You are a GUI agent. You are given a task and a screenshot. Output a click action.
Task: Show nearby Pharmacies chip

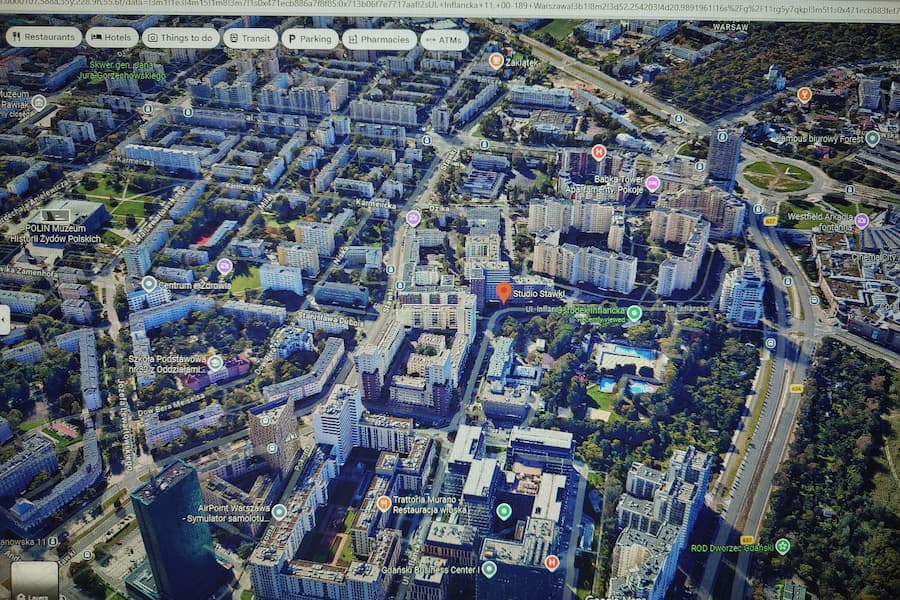pos(379,40)
